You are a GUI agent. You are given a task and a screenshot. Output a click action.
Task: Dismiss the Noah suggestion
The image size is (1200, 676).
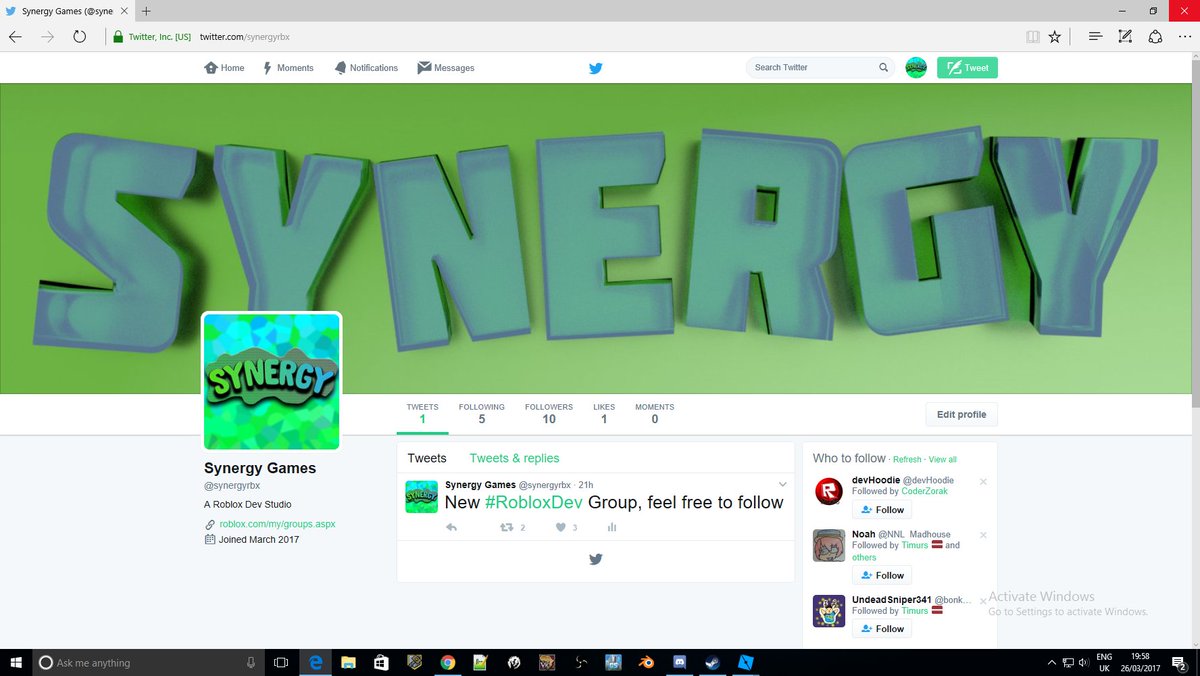click(x=983, y=535)
